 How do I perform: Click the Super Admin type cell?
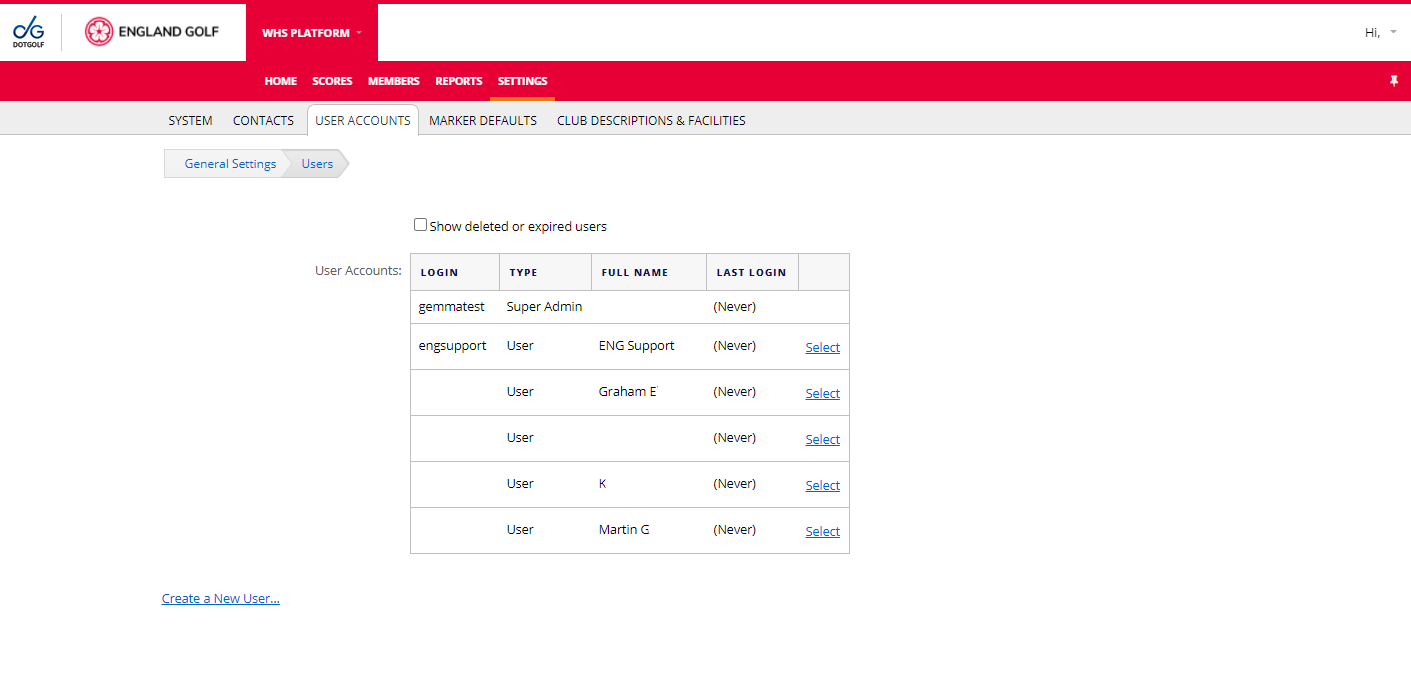pyautogui.click(x=545, y=307)
